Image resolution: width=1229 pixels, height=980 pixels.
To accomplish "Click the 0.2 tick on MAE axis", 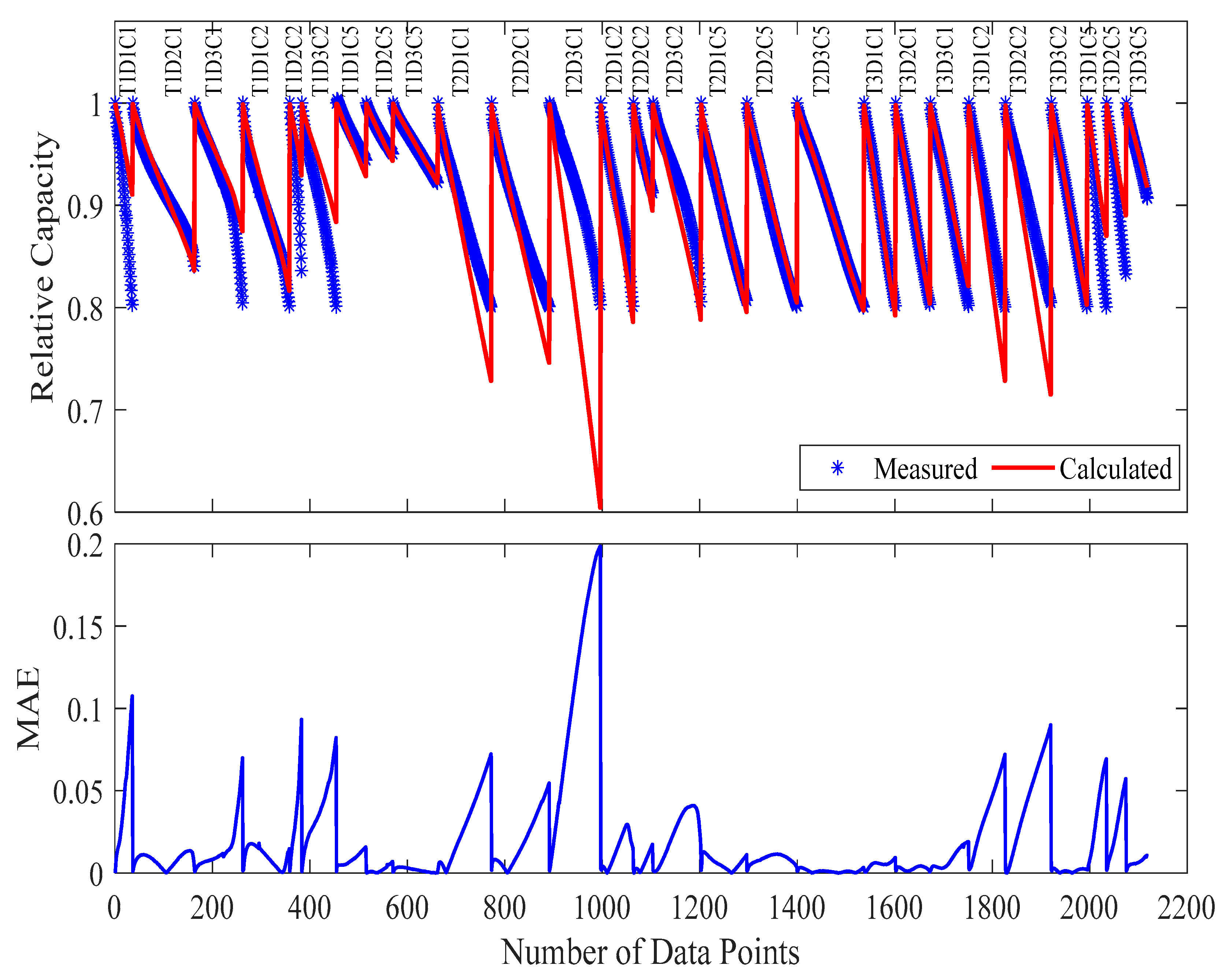I will (x=85, y=546).
